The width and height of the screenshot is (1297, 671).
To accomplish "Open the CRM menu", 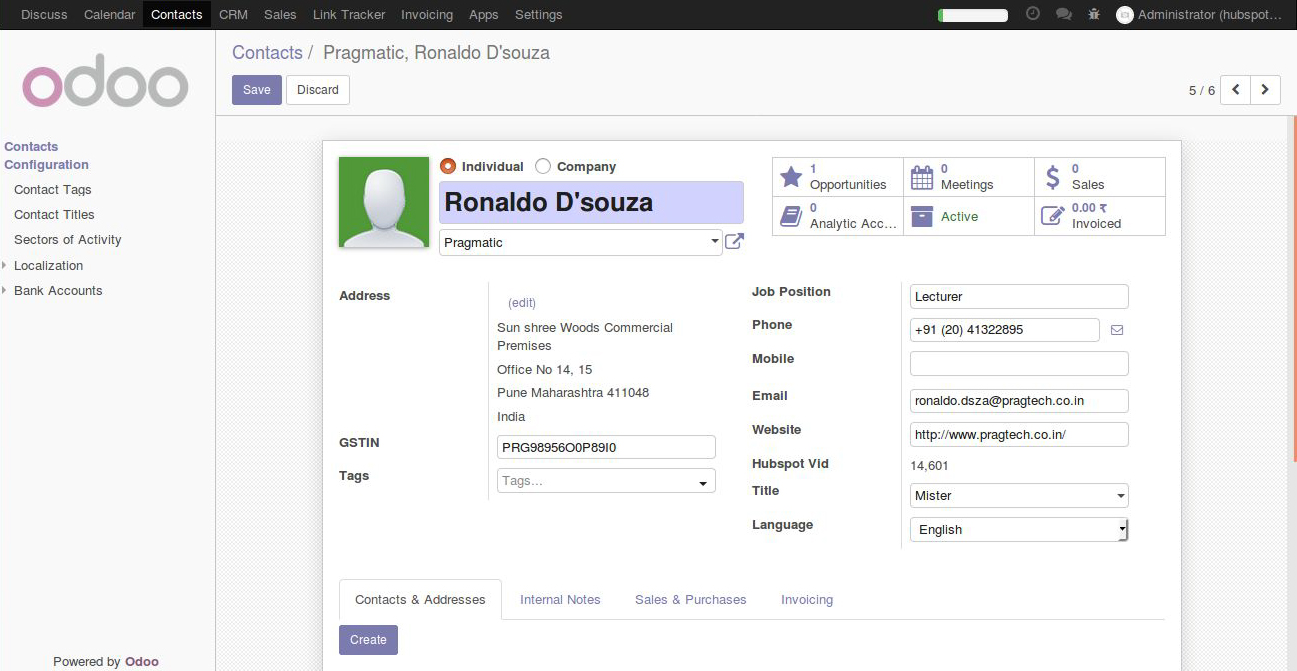I will [x=233, y=14].
